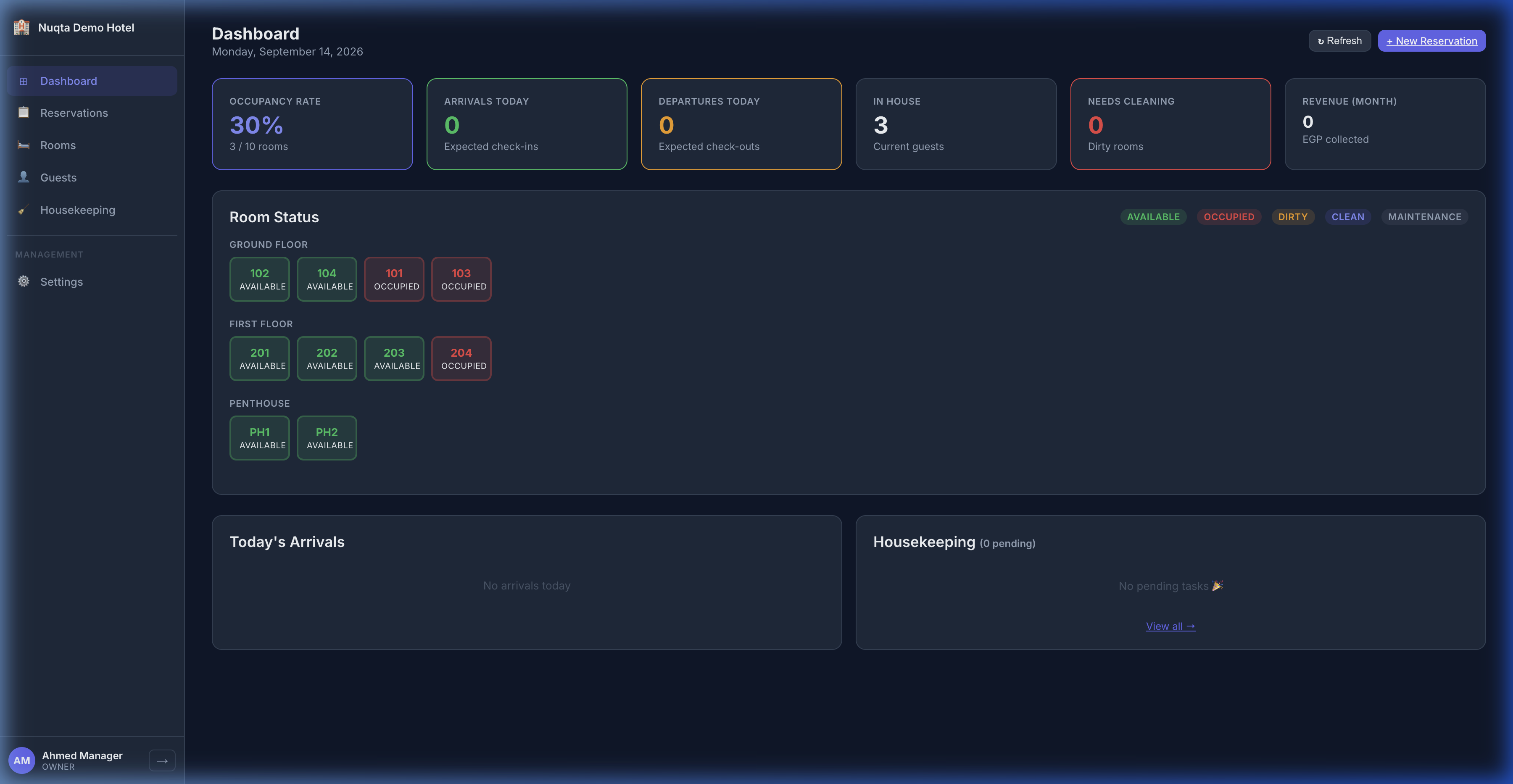This screenshot has width=1513, height=784.
Task: Select room 102 tile
Action: tap(260, 279)
